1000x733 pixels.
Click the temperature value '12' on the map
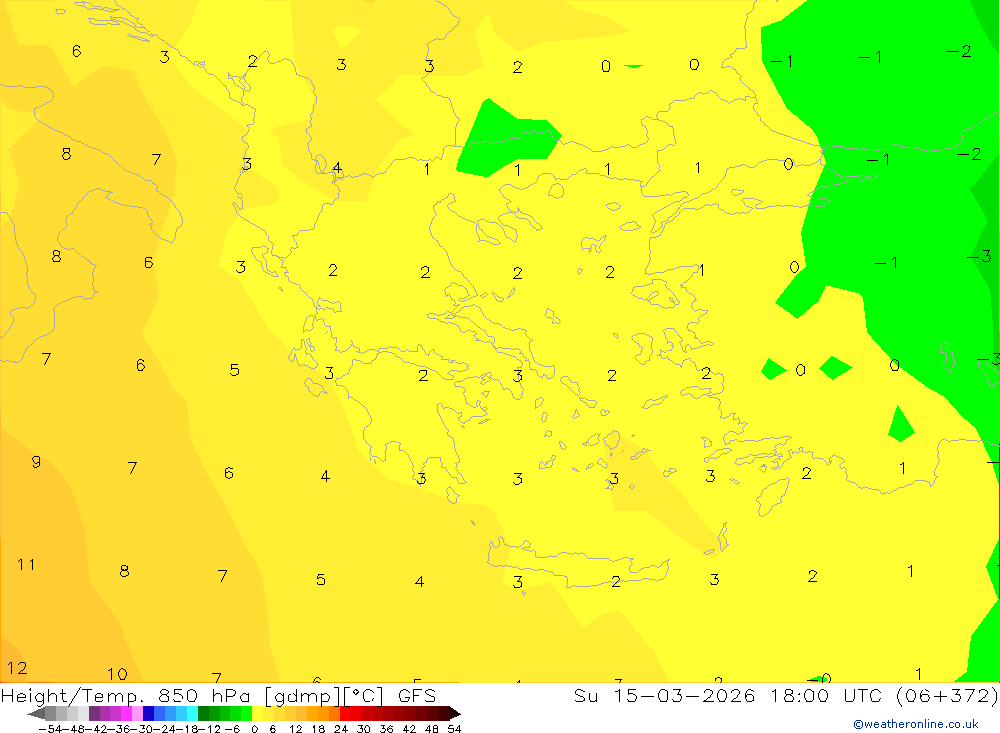tap(17, 668)
